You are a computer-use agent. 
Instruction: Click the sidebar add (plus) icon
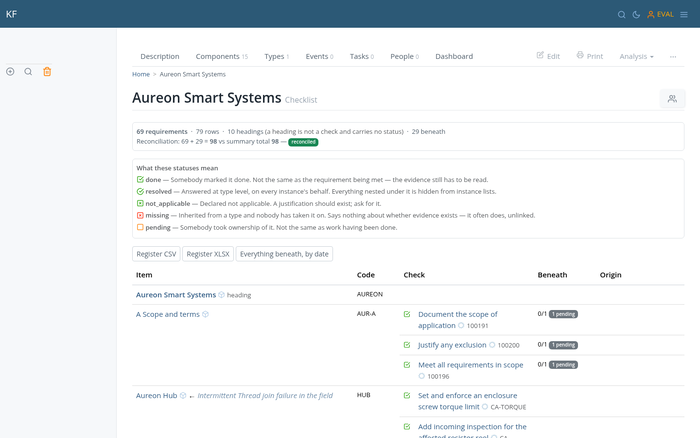point(10,71)
